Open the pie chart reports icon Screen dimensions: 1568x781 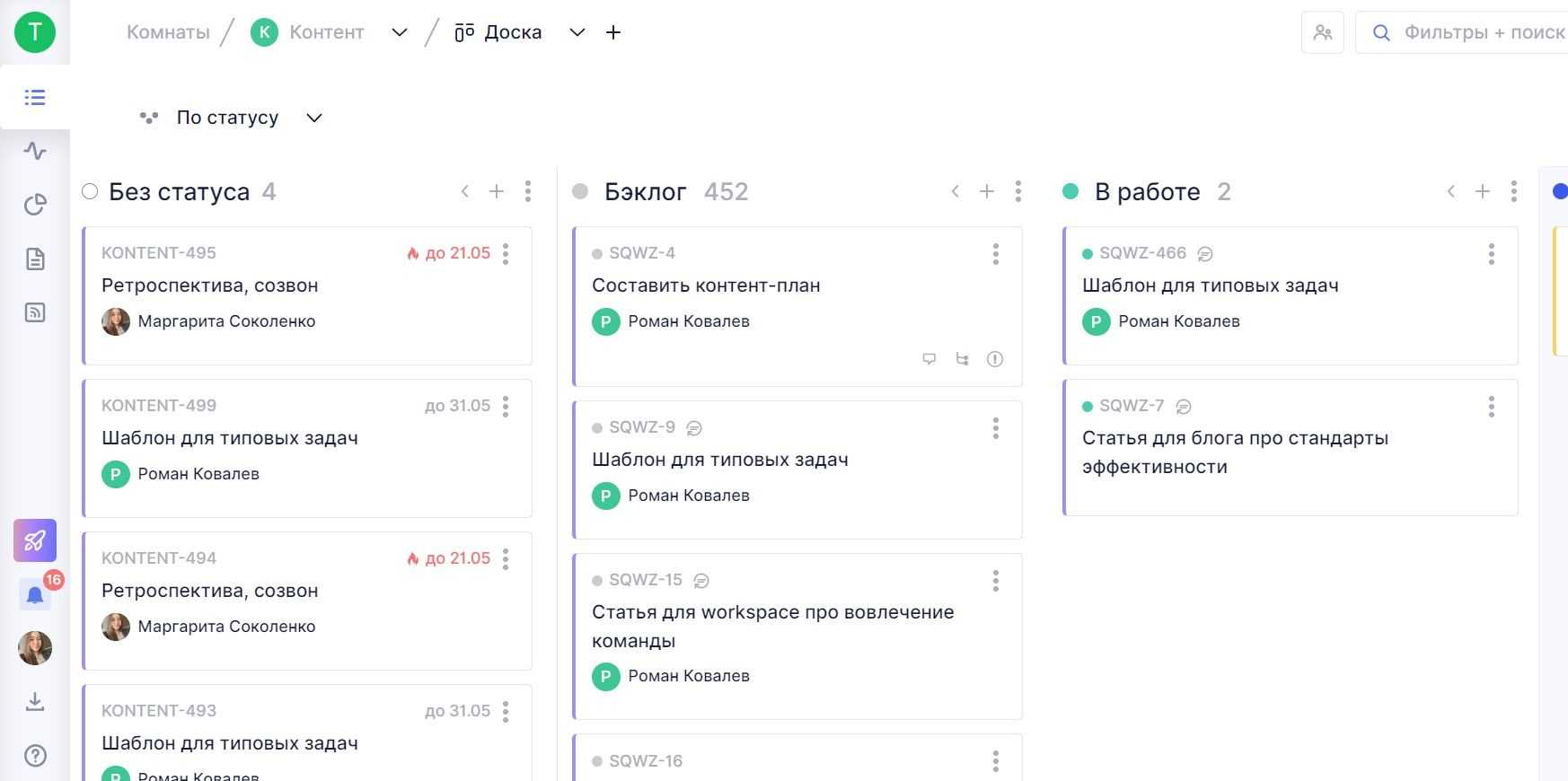click(35, 205)
